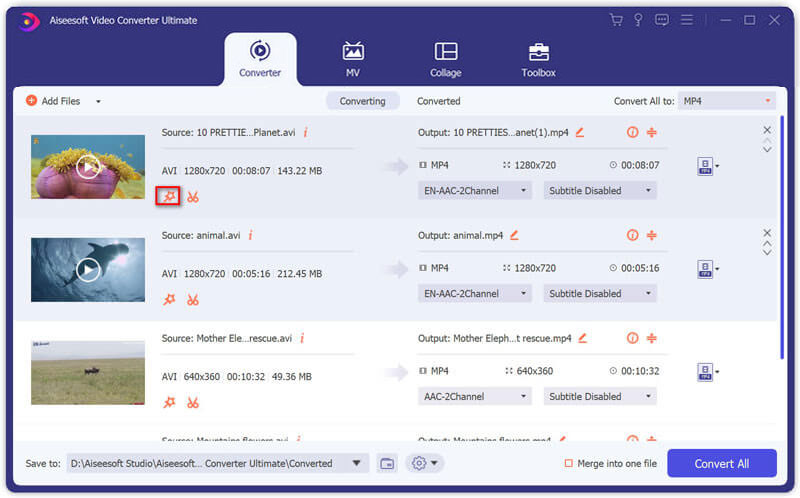Open EN-AAC-2Channel audio dropdown for first video
Screen dimensions: 800x498
pos(475,191)
